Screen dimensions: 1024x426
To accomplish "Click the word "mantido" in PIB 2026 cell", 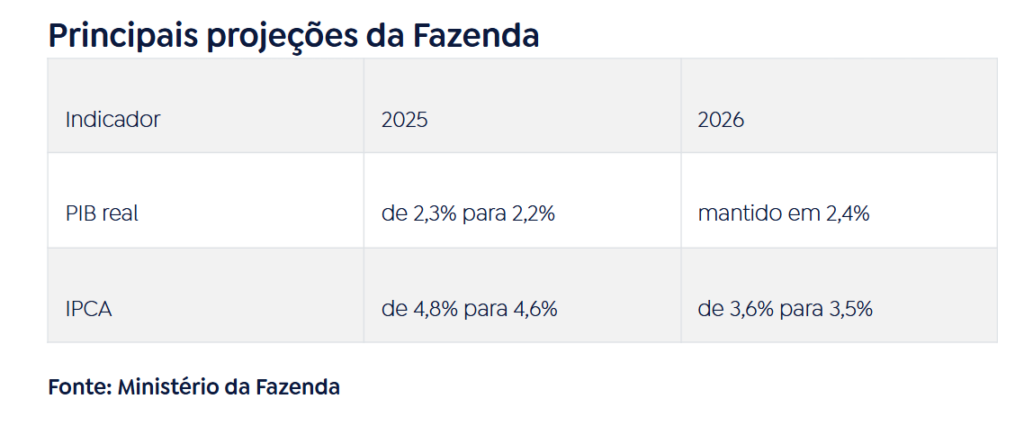I will coord(734,214).
